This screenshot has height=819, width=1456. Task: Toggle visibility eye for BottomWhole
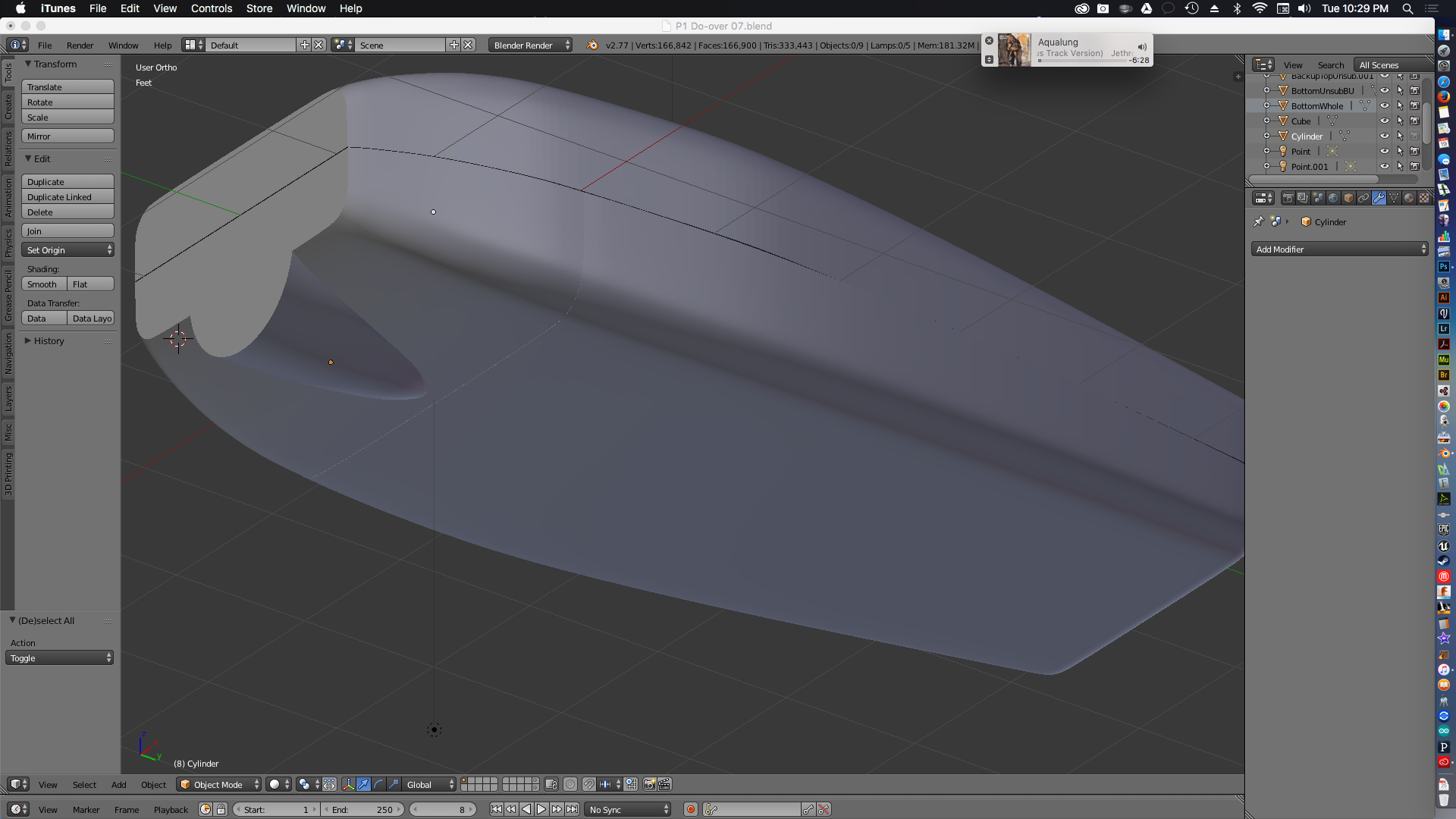(1384, 105)
